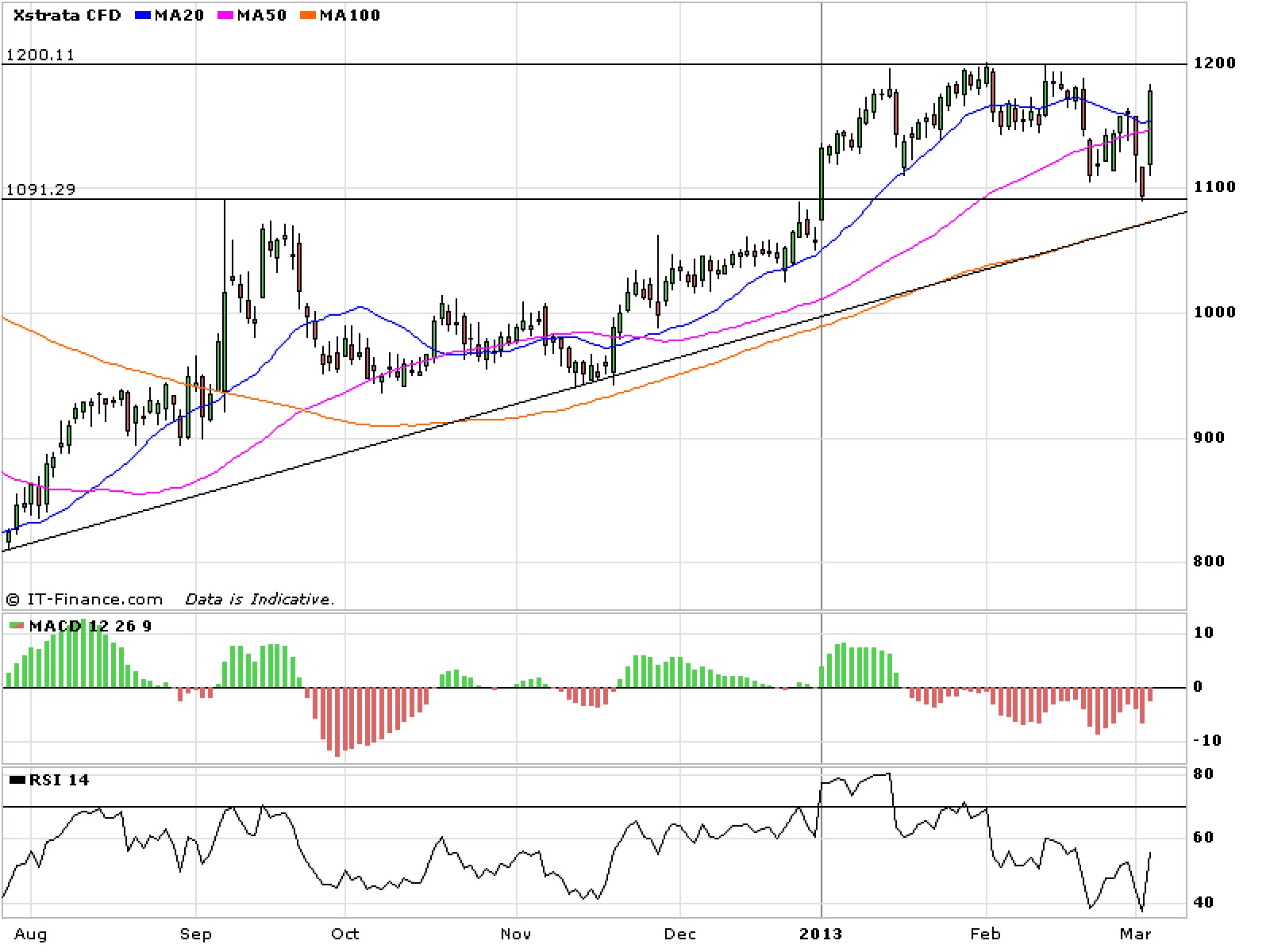Click the 2013 label on time axis

[x=821, y=934]
